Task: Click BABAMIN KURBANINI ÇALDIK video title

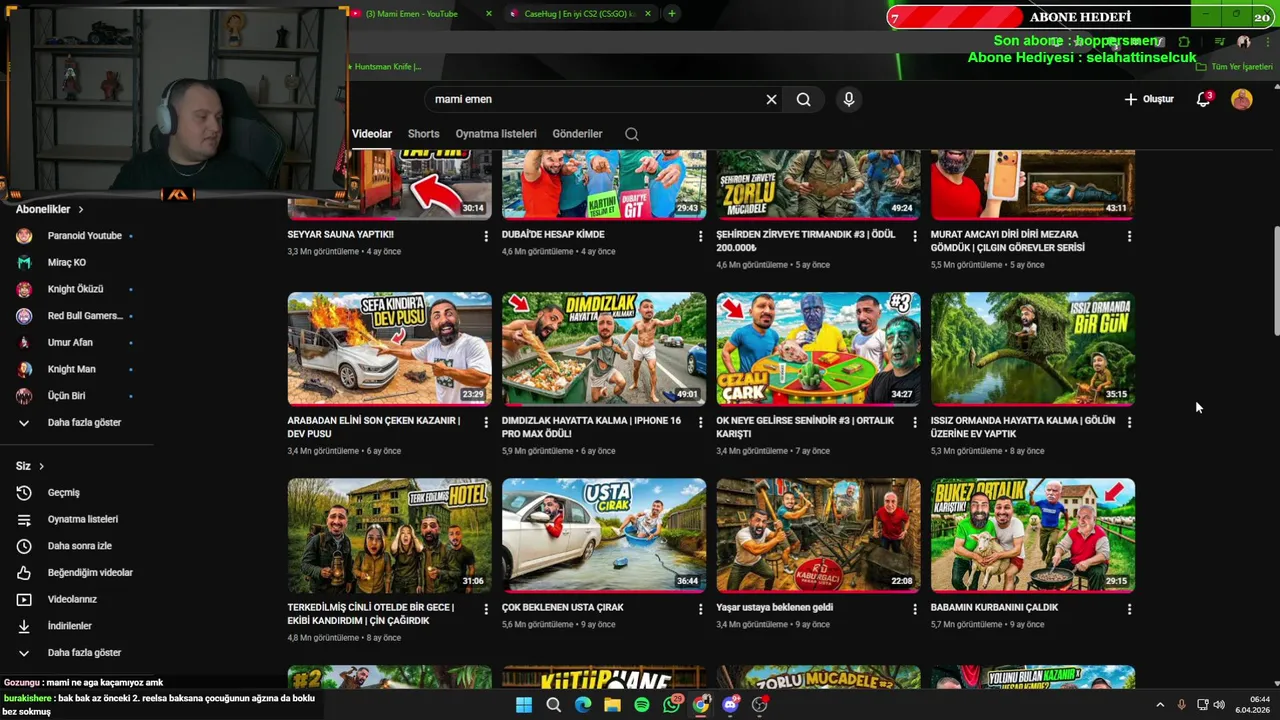Action: coord(994,607)
